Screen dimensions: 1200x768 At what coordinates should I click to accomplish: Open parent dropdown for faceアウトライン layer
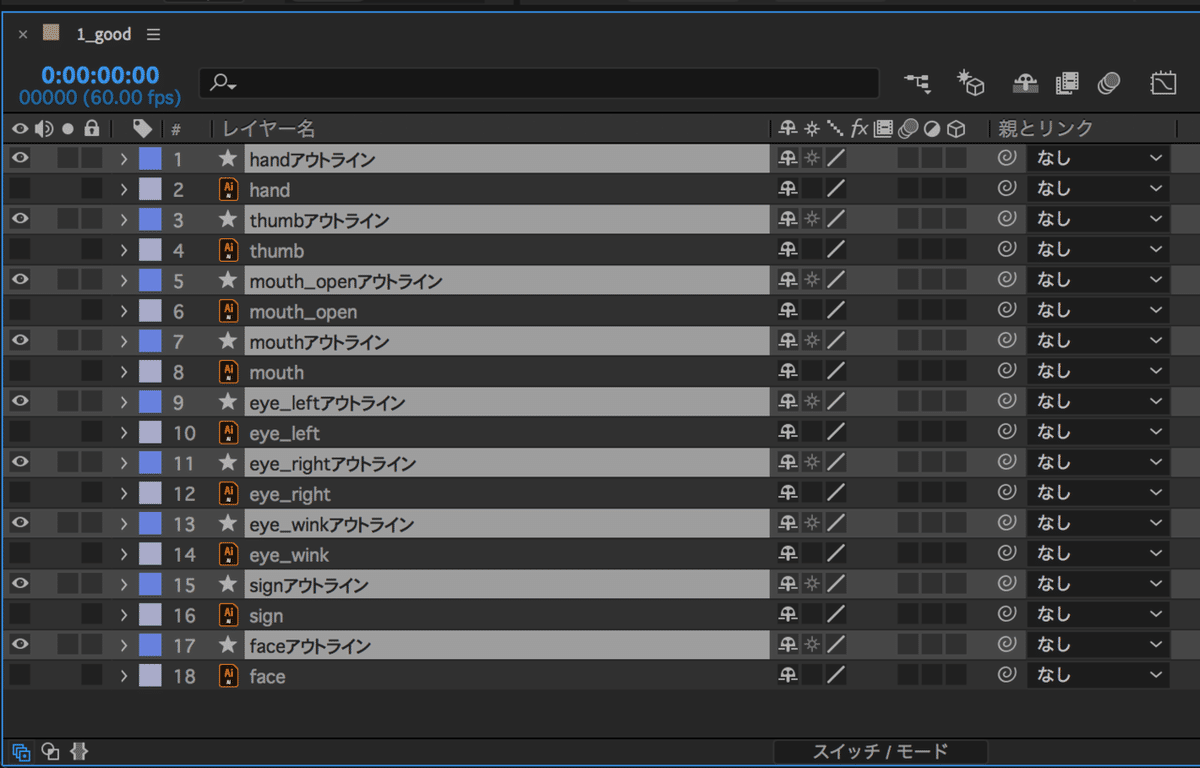[1098, 645]
